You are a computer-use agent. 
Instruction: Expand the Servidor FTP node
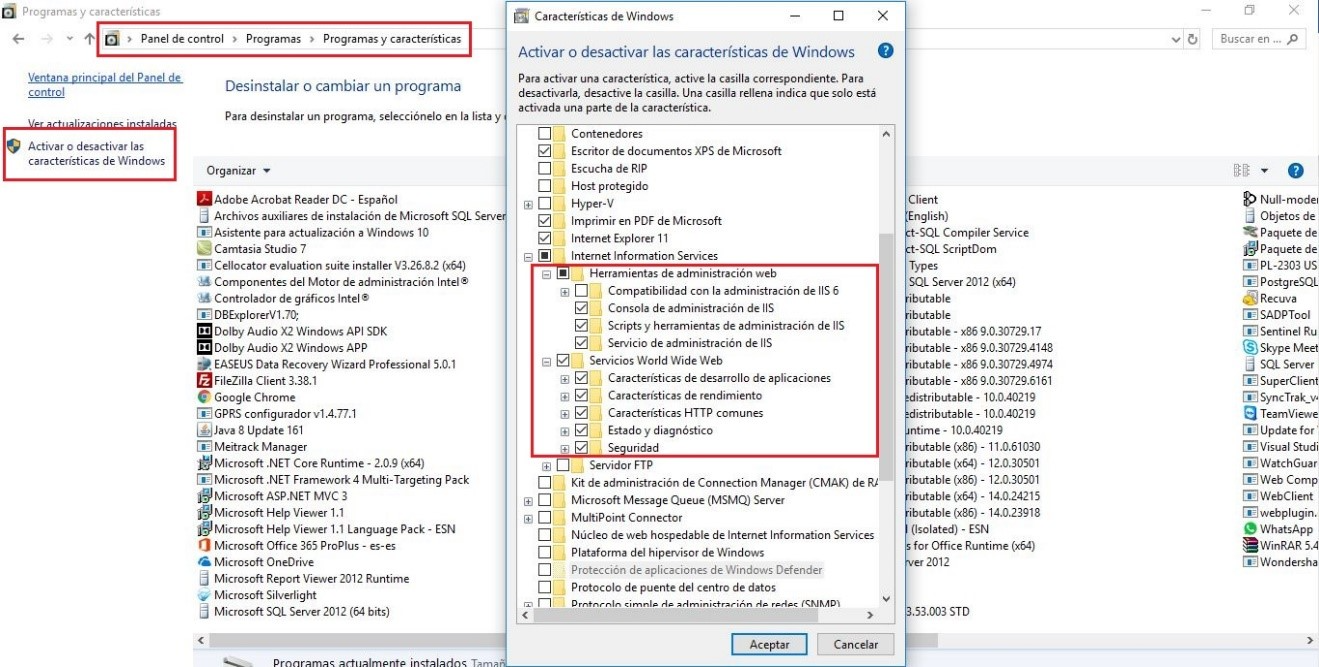point(546,466)
